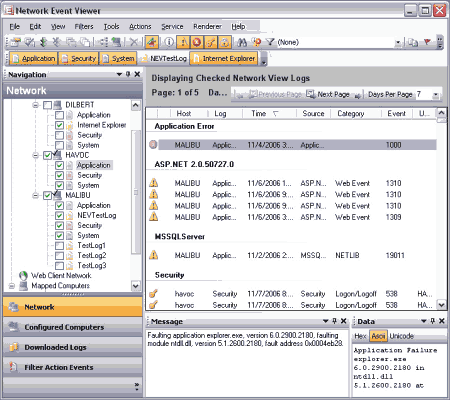Click the funnel filter icon beside (None)
Image resolution: width=450 pixels, height=400 pixels.
pos(270,42)
